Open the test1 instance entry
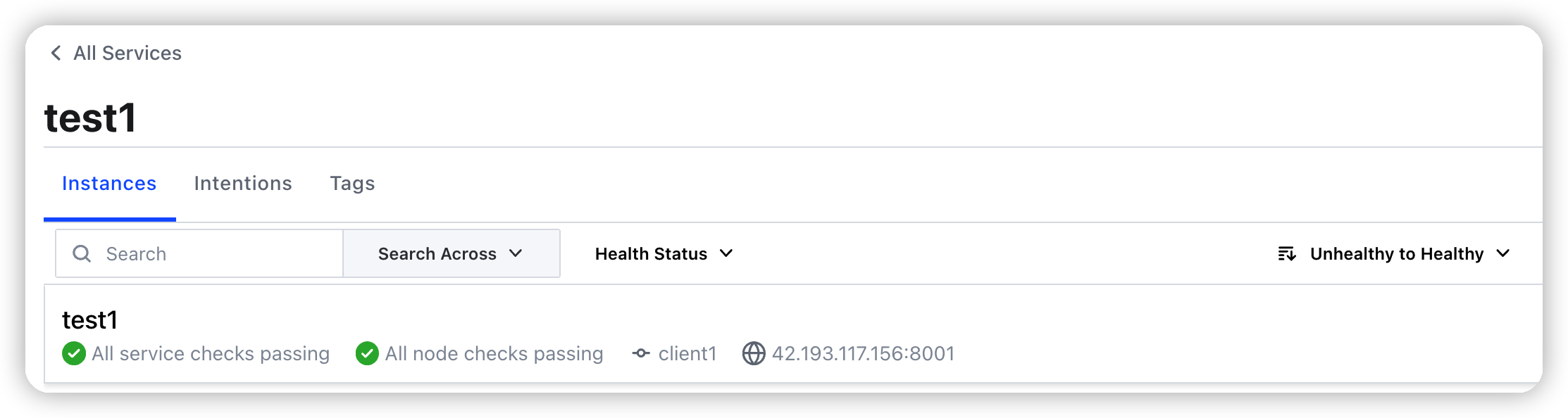1568x418 pixels. point(793,335)
